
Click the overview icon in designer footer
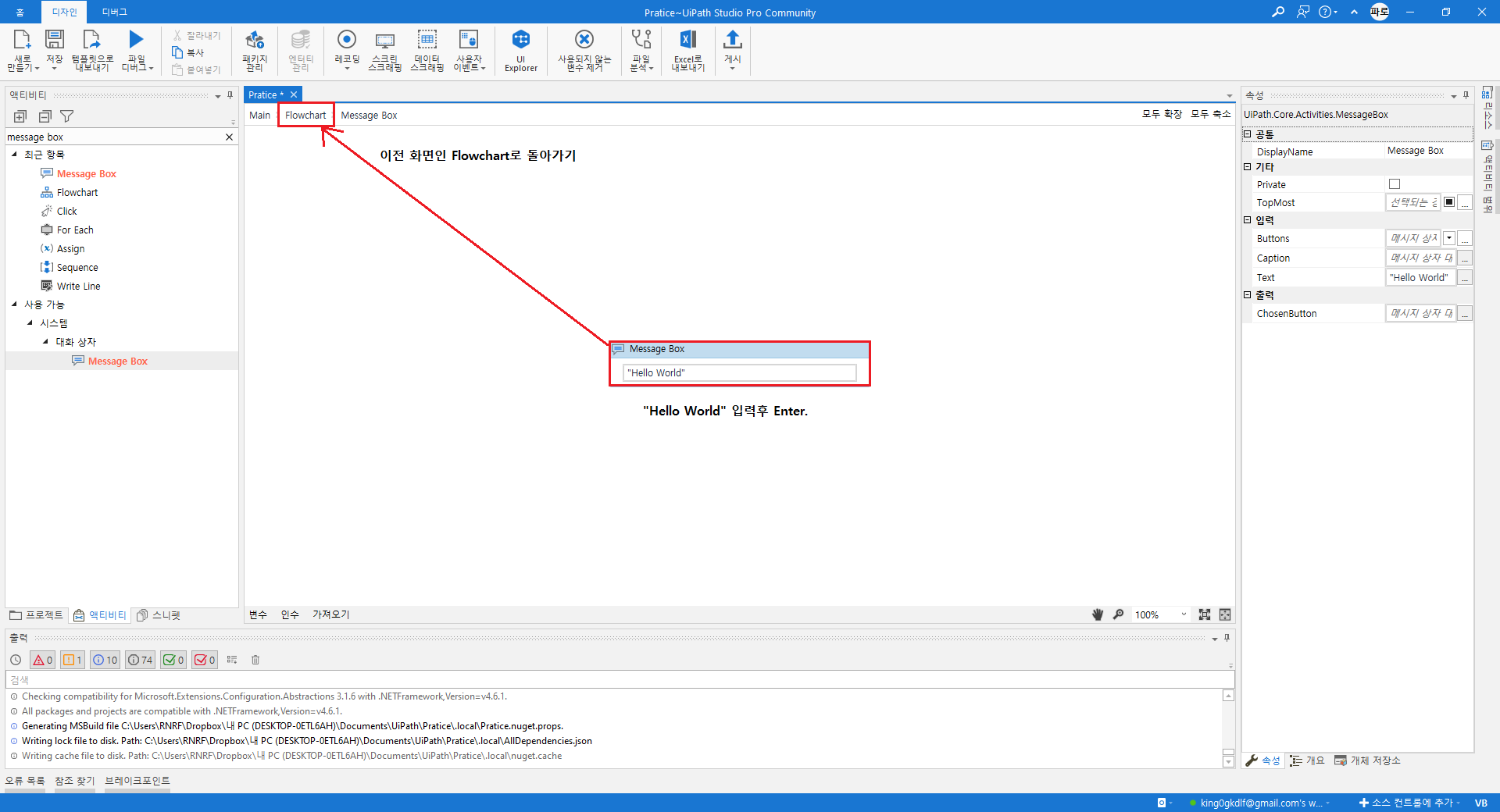point(1225,614)
